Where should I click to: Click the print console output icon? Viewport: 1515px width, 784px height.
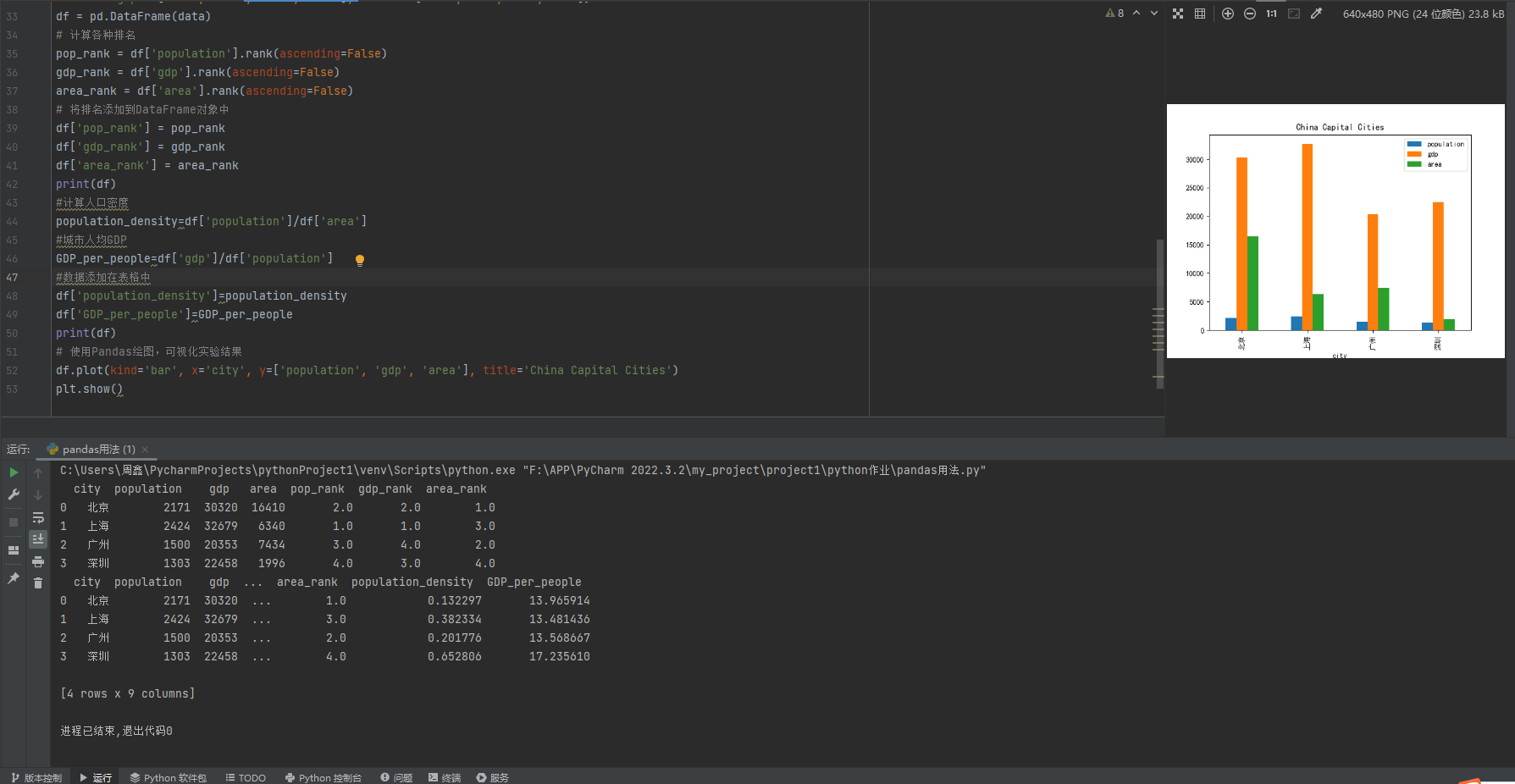coord(38,561)
